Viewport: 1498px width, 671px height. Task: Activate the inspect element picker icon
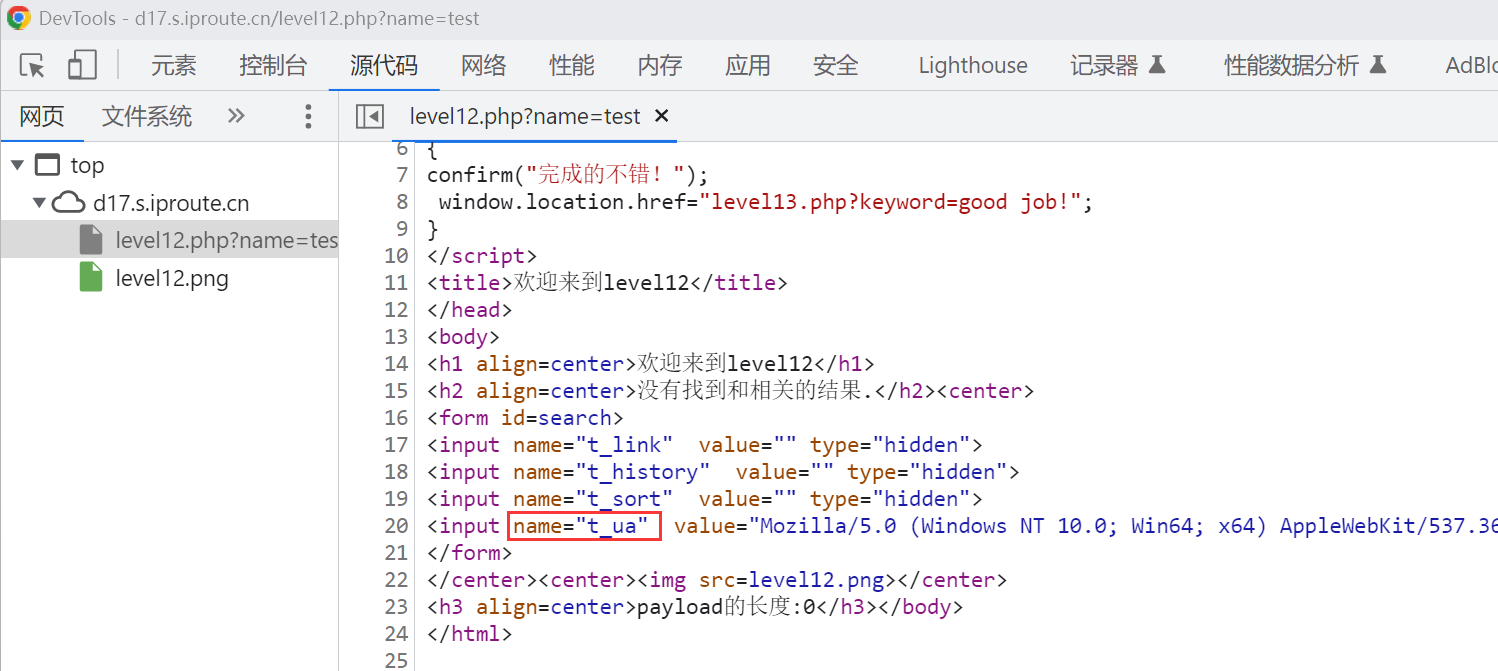pos(32,66)
